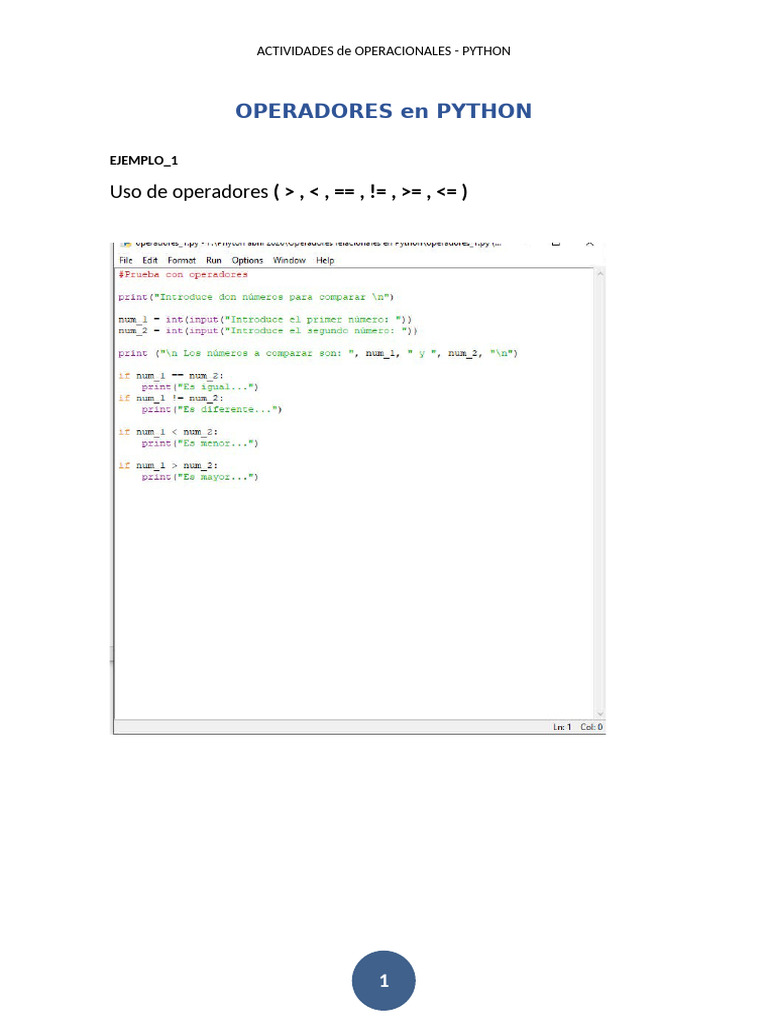Open the Help menu
Screen dimensions: 768x1024
(325, 260)
